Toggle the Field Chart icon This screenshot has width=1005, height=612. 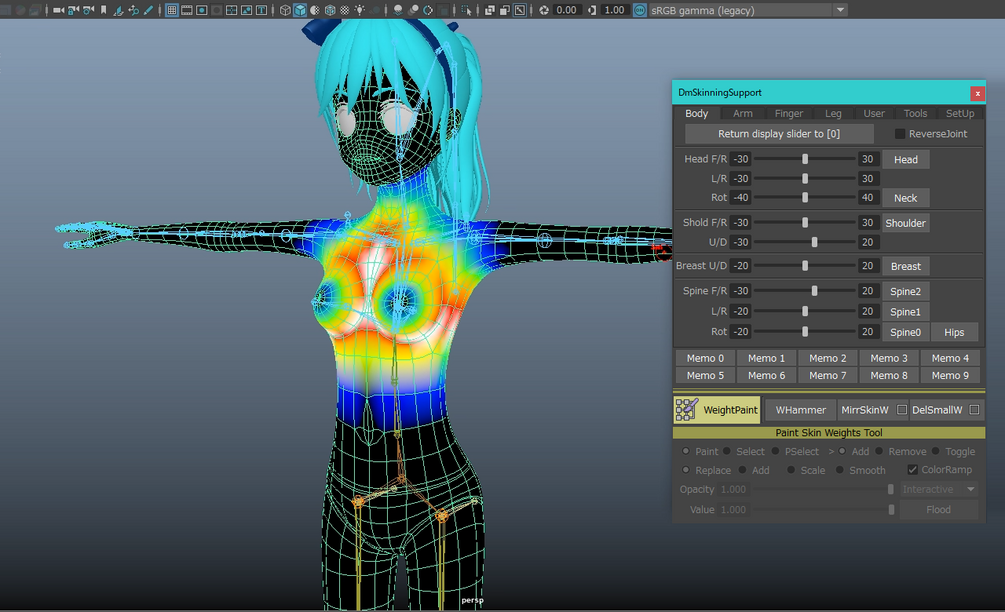(231, 10)
